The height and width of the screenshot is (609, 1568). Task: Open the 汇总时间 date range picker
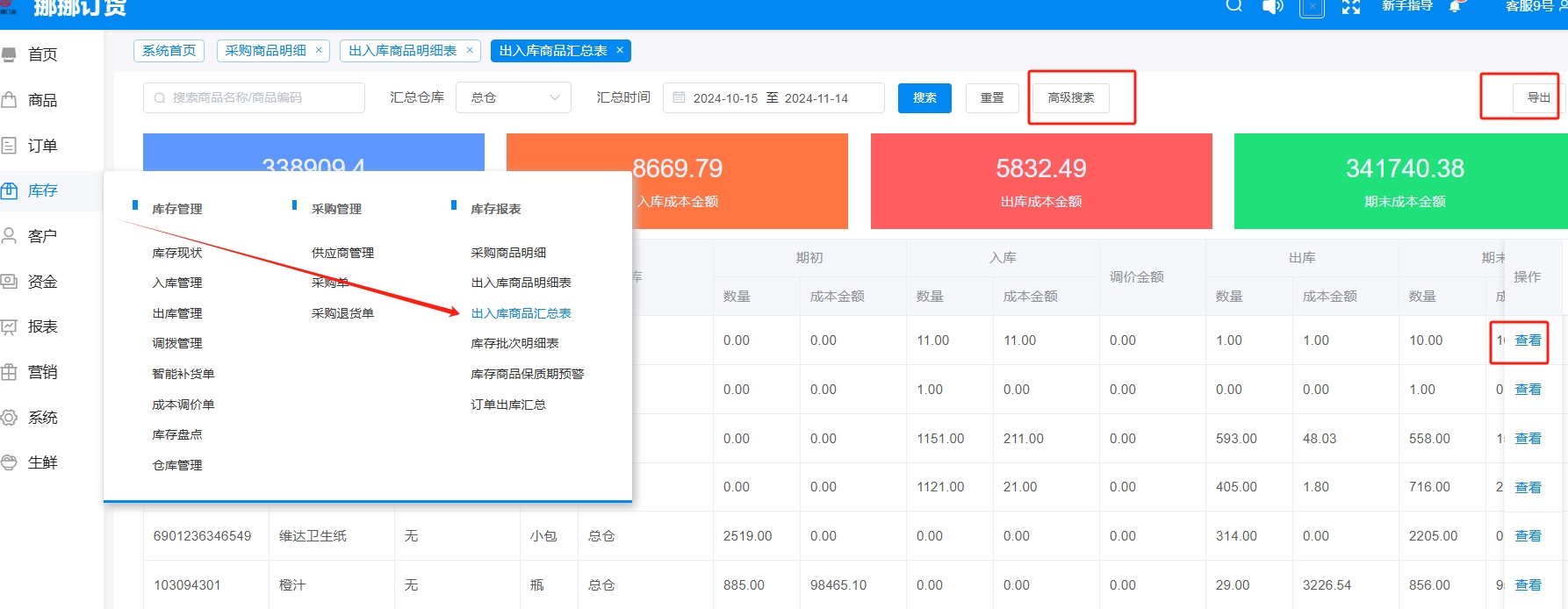(x=773, y=98)
